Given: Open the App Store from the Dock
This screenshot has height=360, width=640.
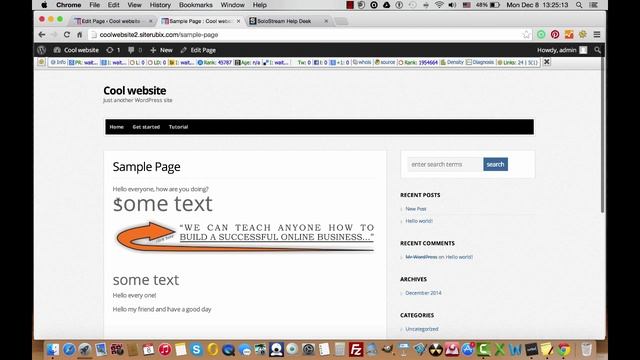Looking at the screenshot, I should [468, 350].
